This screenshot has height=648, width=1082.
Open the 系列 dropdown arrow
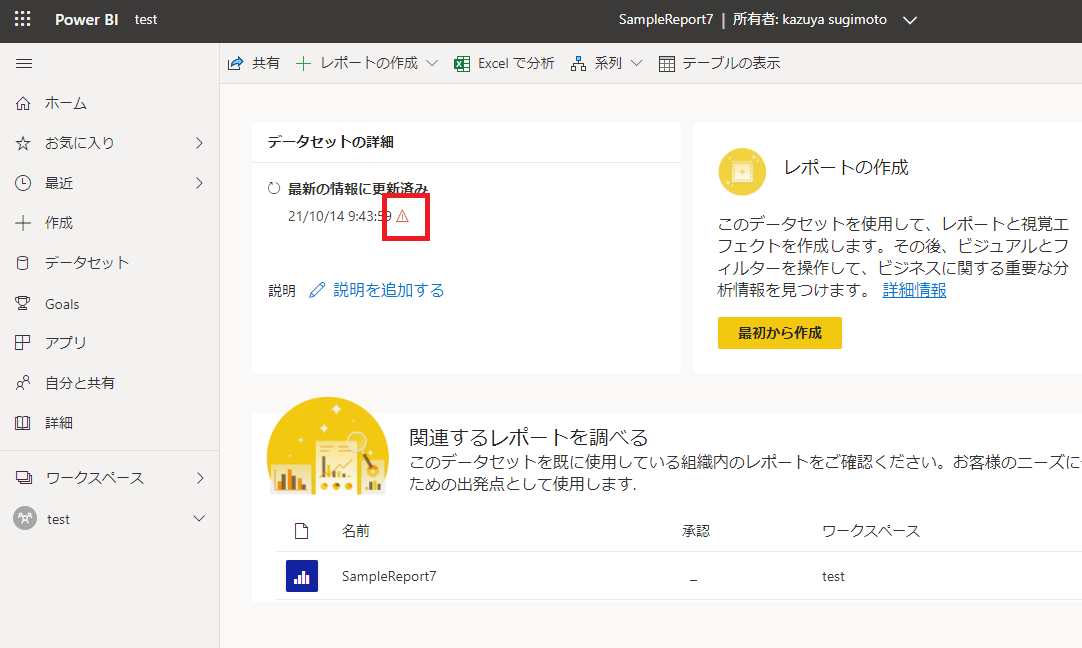636,63
